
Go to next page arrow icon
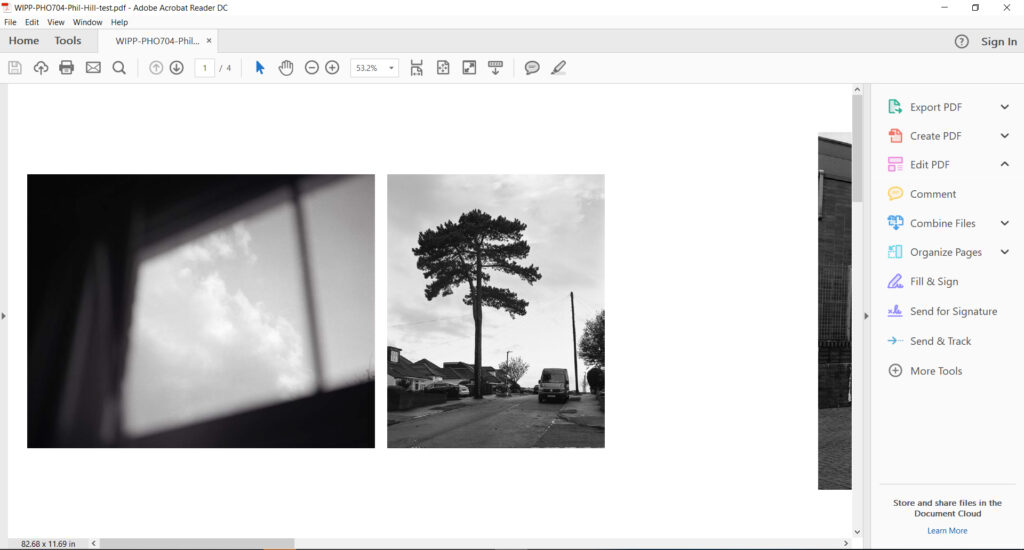click(176, 67)
